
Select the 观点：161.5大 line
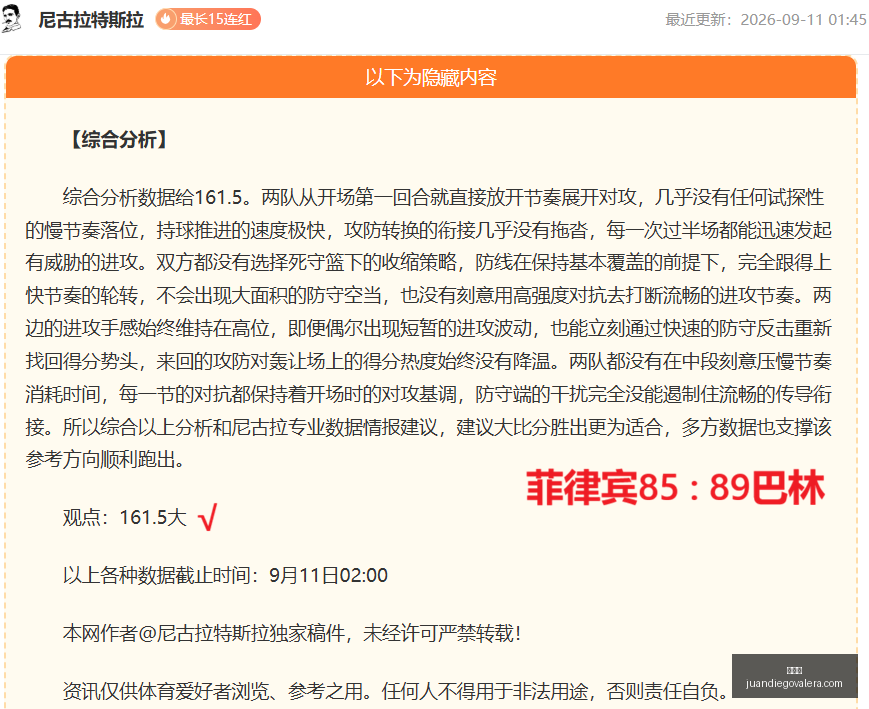[125, 517]
